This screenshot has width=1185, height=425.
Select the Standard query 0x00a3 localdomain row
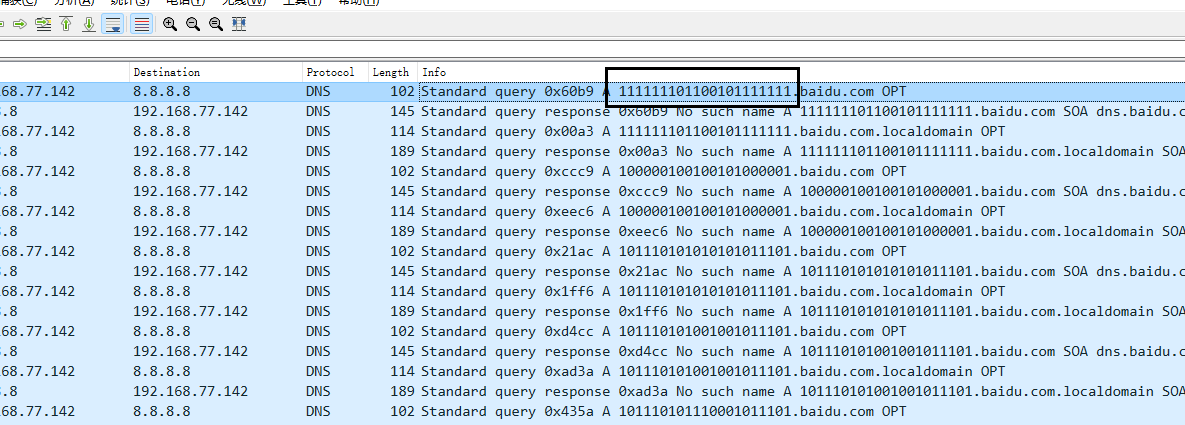(592, 132)
